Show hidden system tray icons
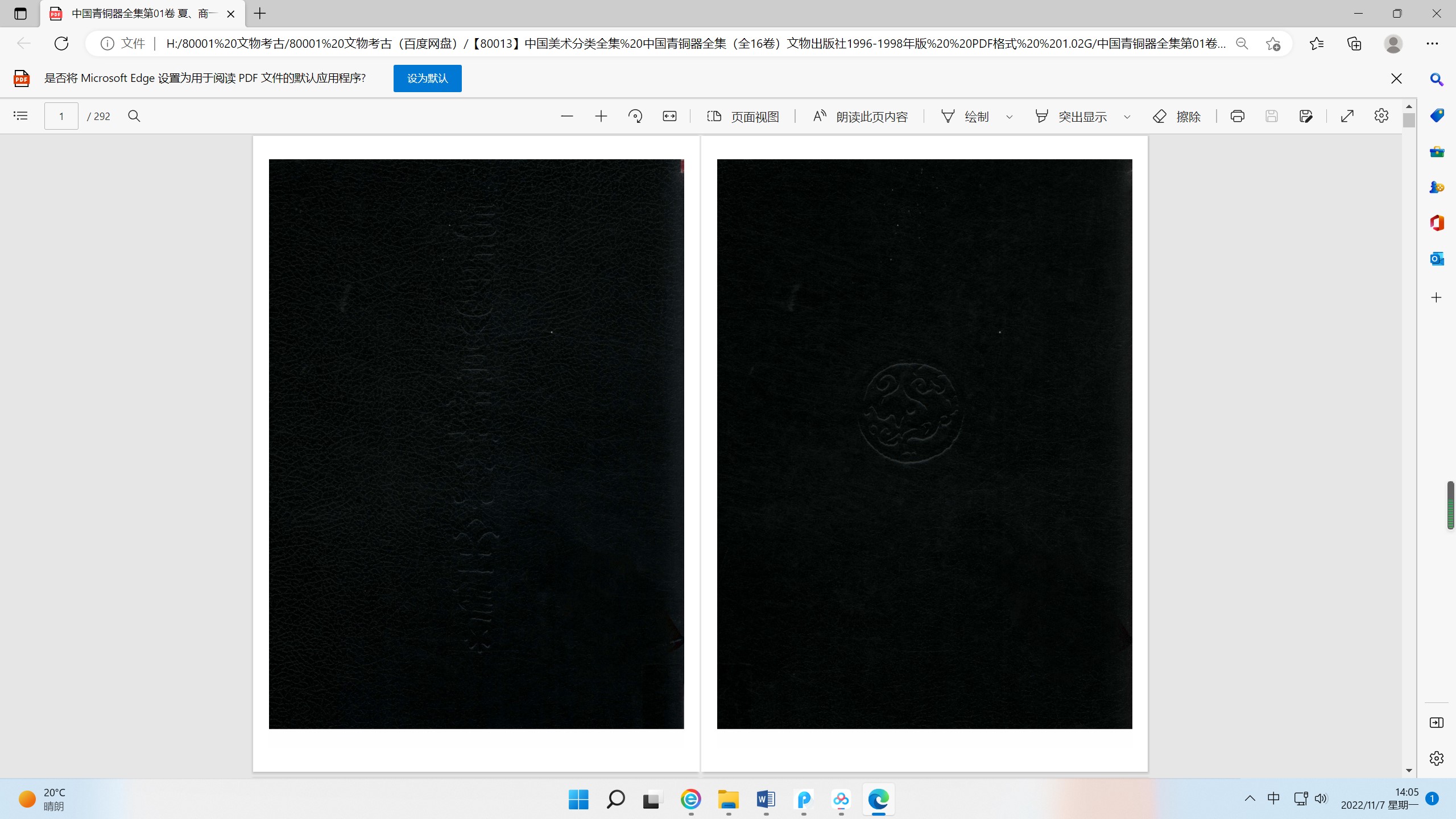Screen dimensions: 1456x819 (1250, 799)
